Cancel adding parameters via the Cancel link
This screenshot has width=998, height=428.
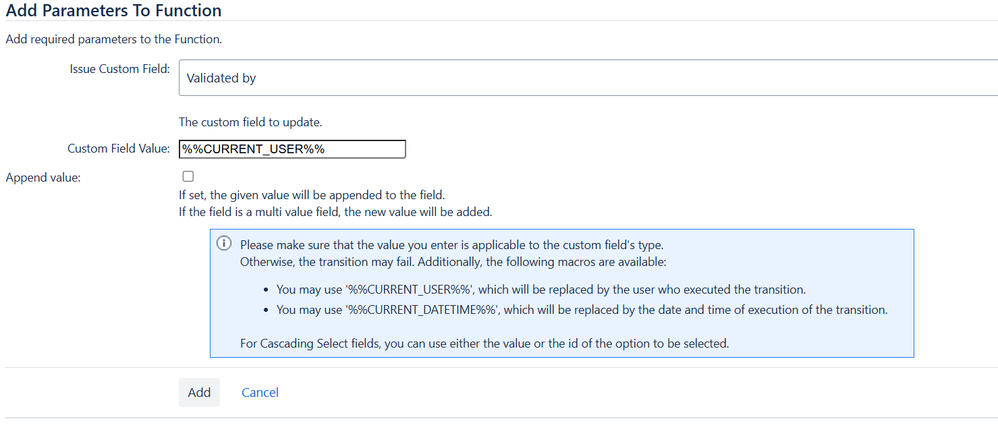[x=260, y=392]
